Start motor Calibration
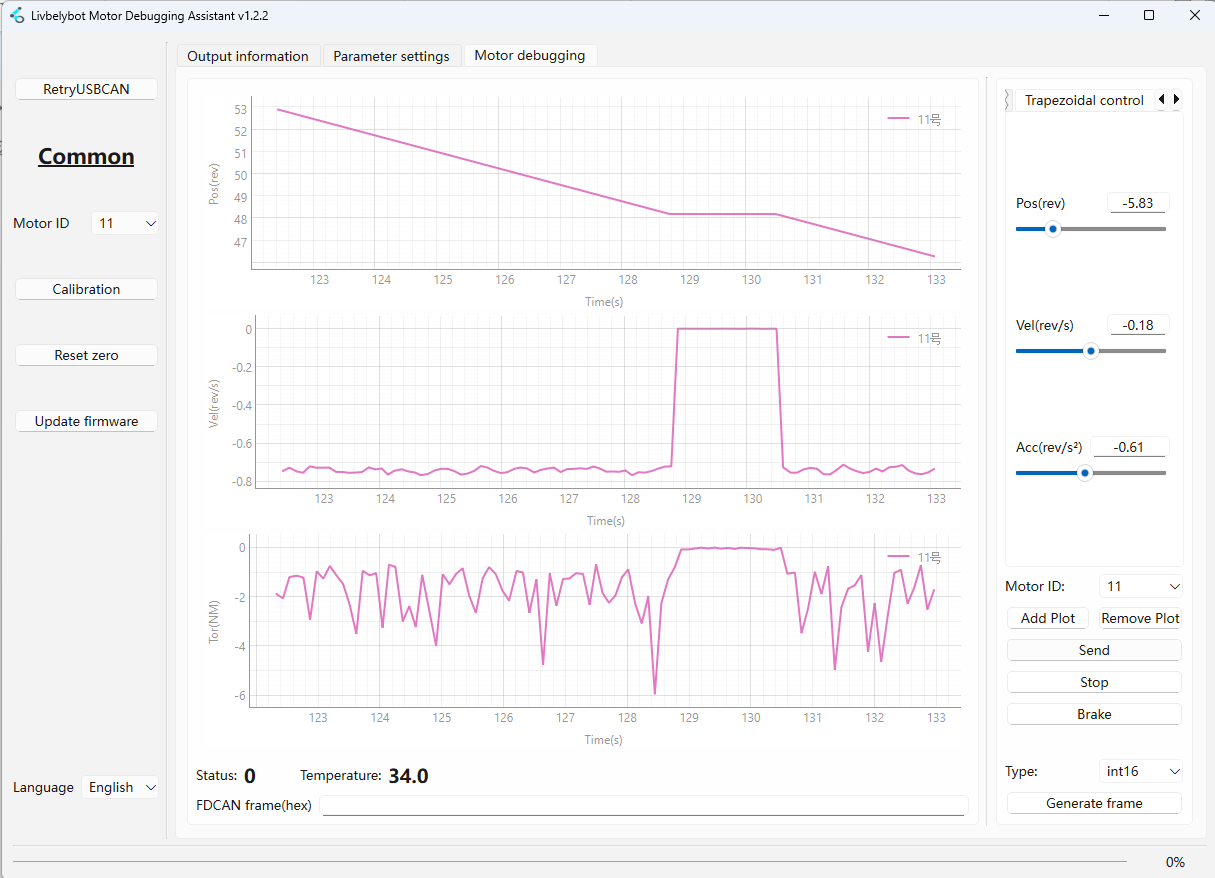Image resolution: width=1215 pixels, height=878 pixels. click(86, 289)
